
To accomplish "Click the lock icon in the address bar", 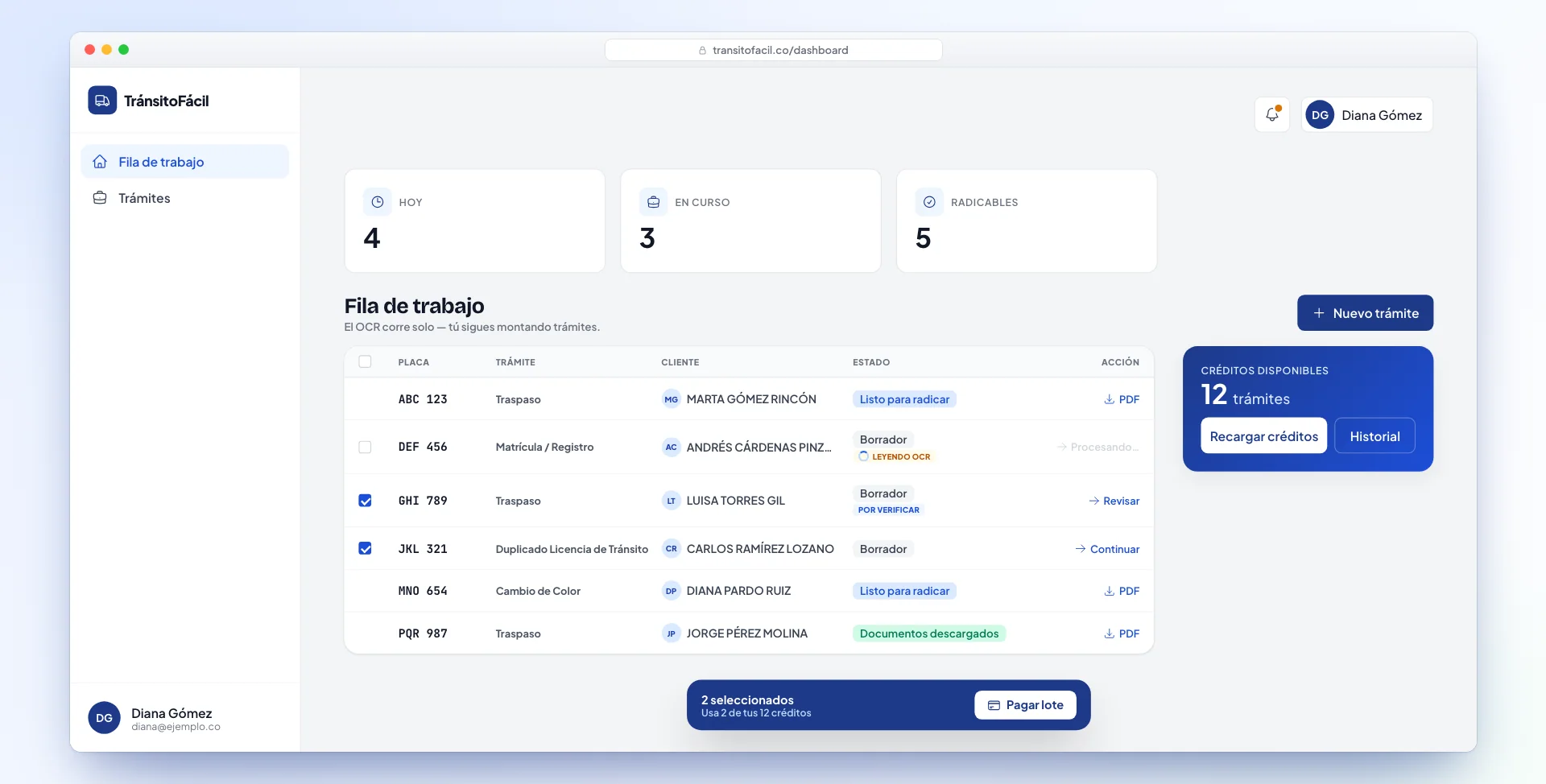I will click(703, 50).
